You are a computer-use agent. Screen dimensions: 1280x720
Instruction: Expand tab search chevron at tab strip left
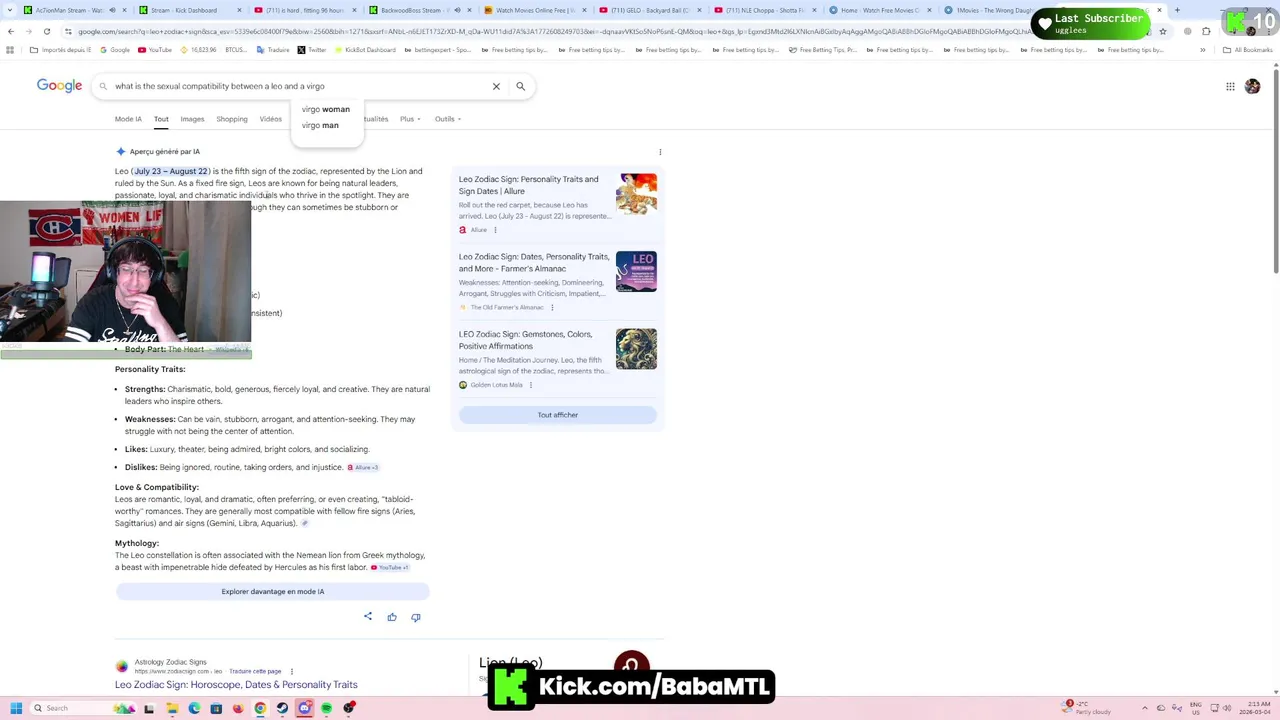[x=10, y=10]
